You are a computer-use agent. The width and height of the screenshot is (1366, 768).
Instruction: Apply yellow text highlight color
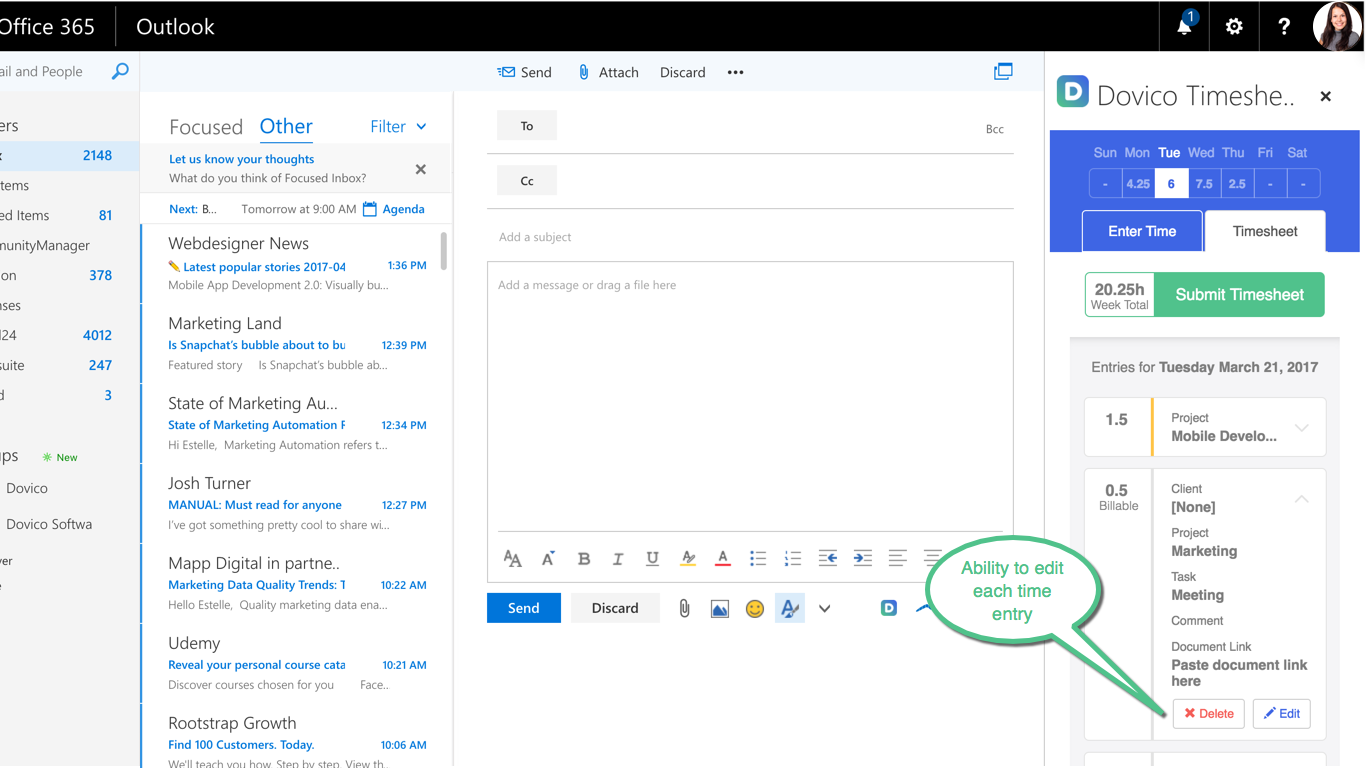(x=688, y=559)
